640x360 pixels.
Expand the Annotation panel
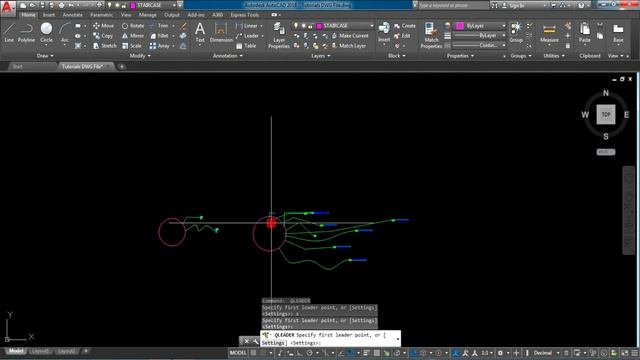(x=228, y=56)
